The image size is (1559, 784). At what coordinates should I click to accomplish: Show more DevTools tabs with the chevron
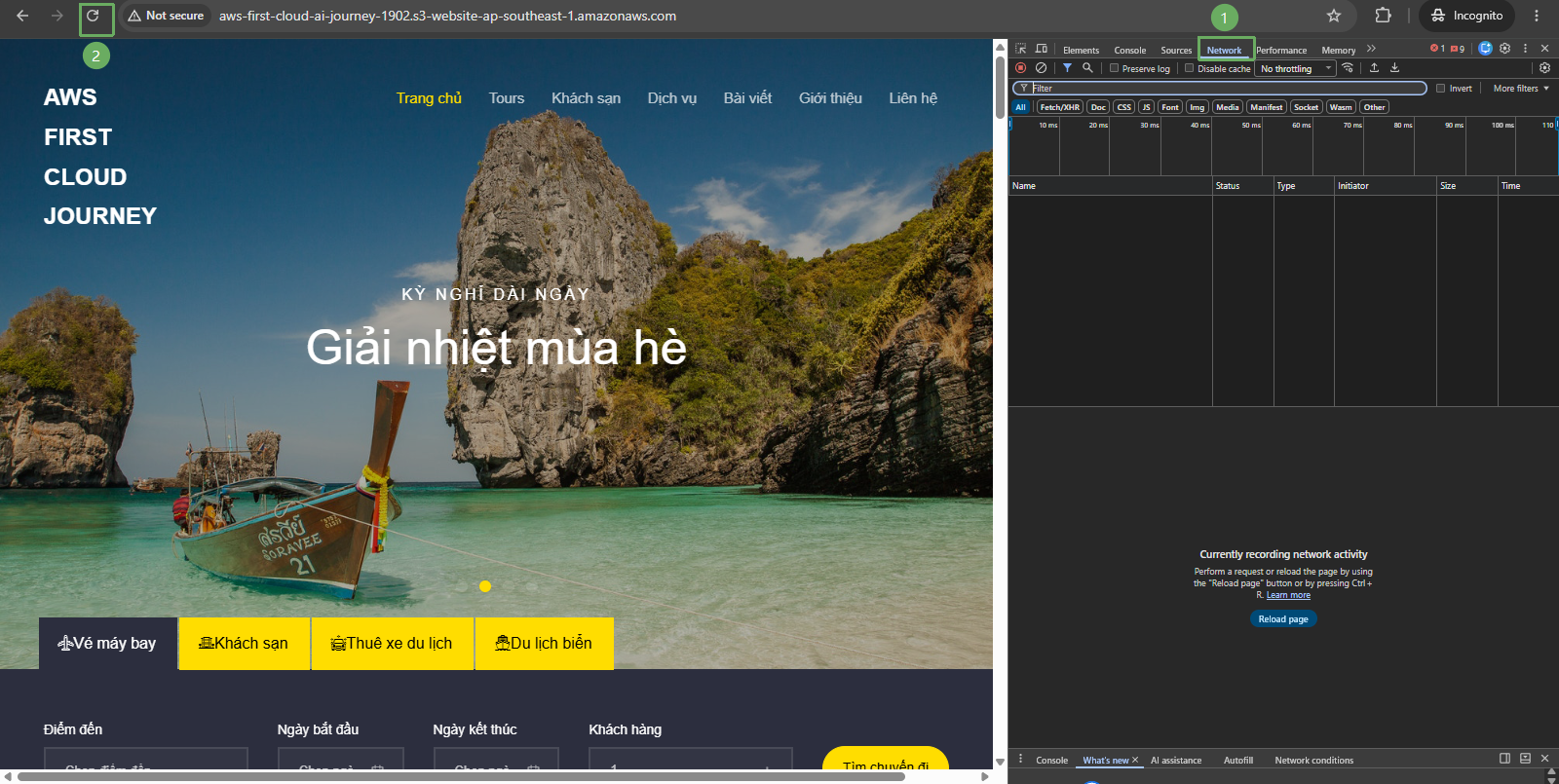(x=1371, y=49)
